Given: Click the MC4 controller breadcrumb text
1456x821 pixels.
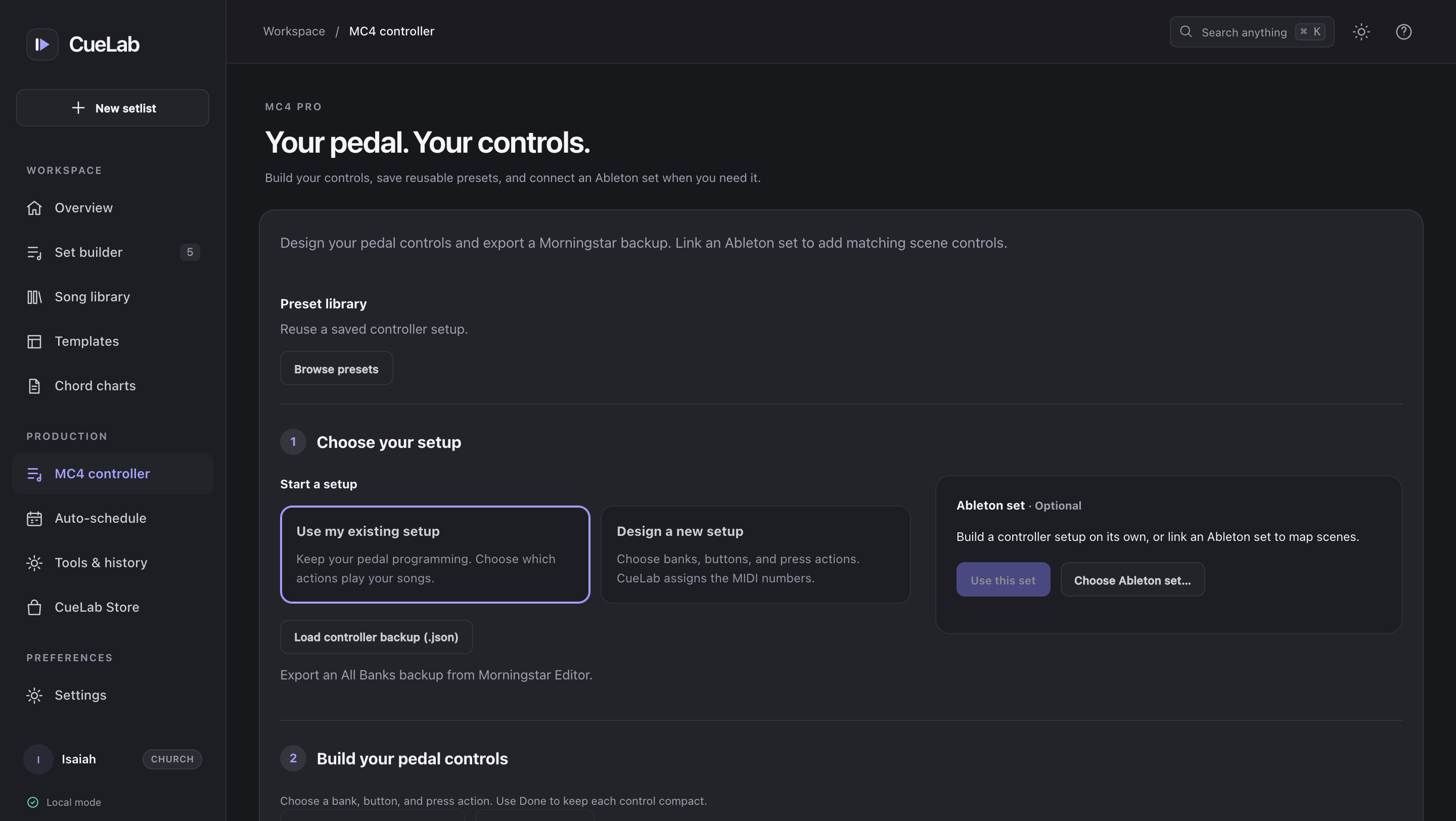Looking at the screenshot, I should pos(392,31).
